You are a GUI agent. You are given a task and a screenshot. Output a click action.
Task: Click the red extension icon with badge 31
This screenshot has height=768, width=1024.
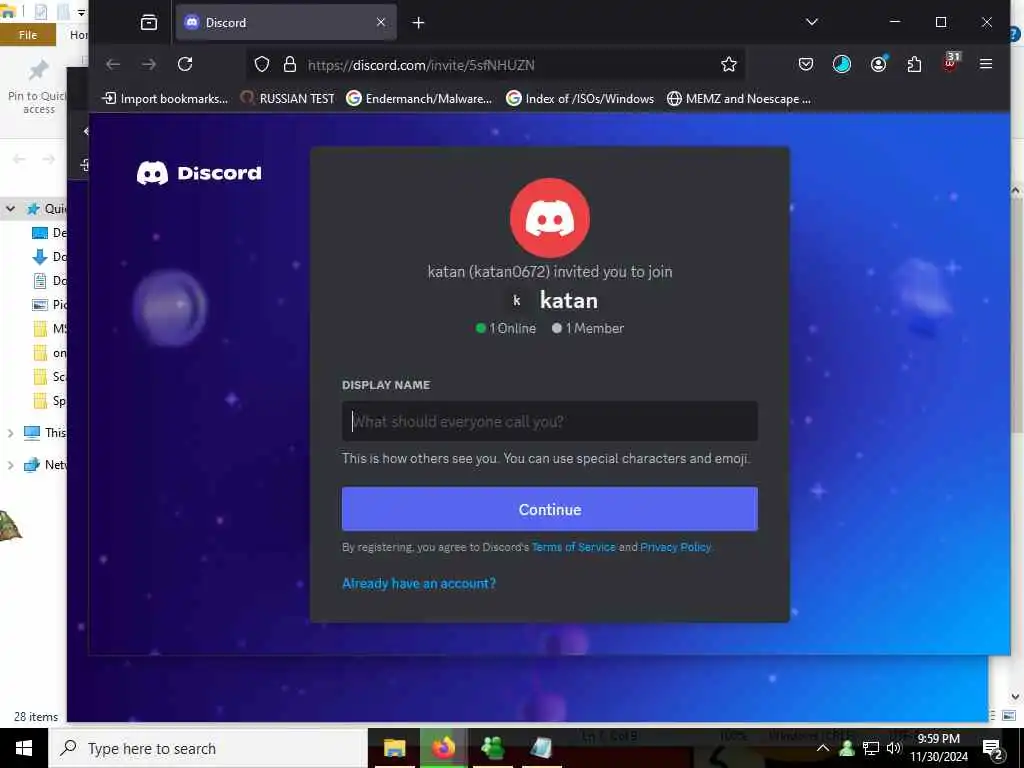click(x=950, y=63)
